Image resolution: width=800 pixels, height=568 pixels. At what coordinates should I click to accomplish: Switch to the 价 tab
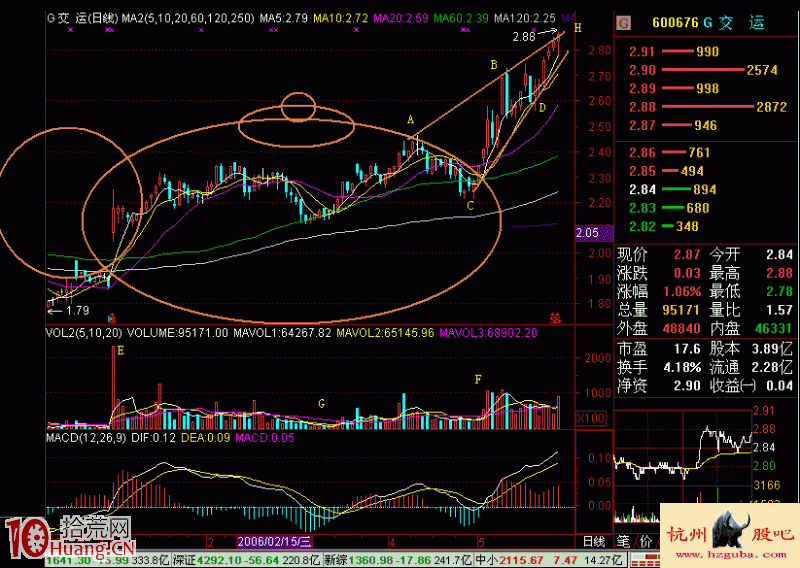tap(645, 541)
